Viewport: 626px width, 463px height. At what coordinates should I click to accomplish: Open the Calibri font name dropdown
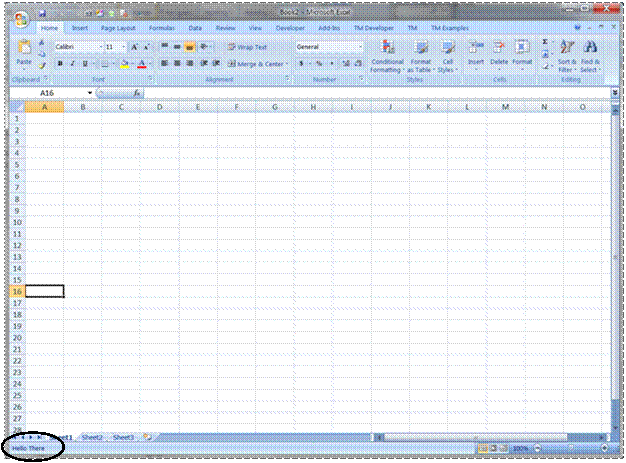point(98,47)
